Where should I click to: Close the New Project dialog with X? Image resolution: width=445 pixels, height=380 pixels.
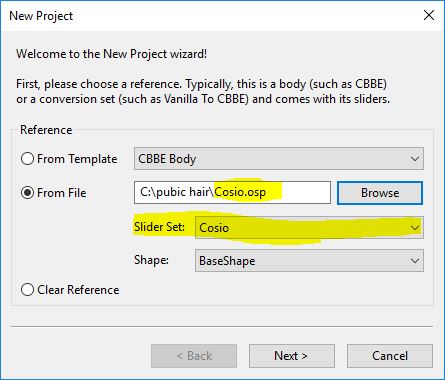point(429,15)
